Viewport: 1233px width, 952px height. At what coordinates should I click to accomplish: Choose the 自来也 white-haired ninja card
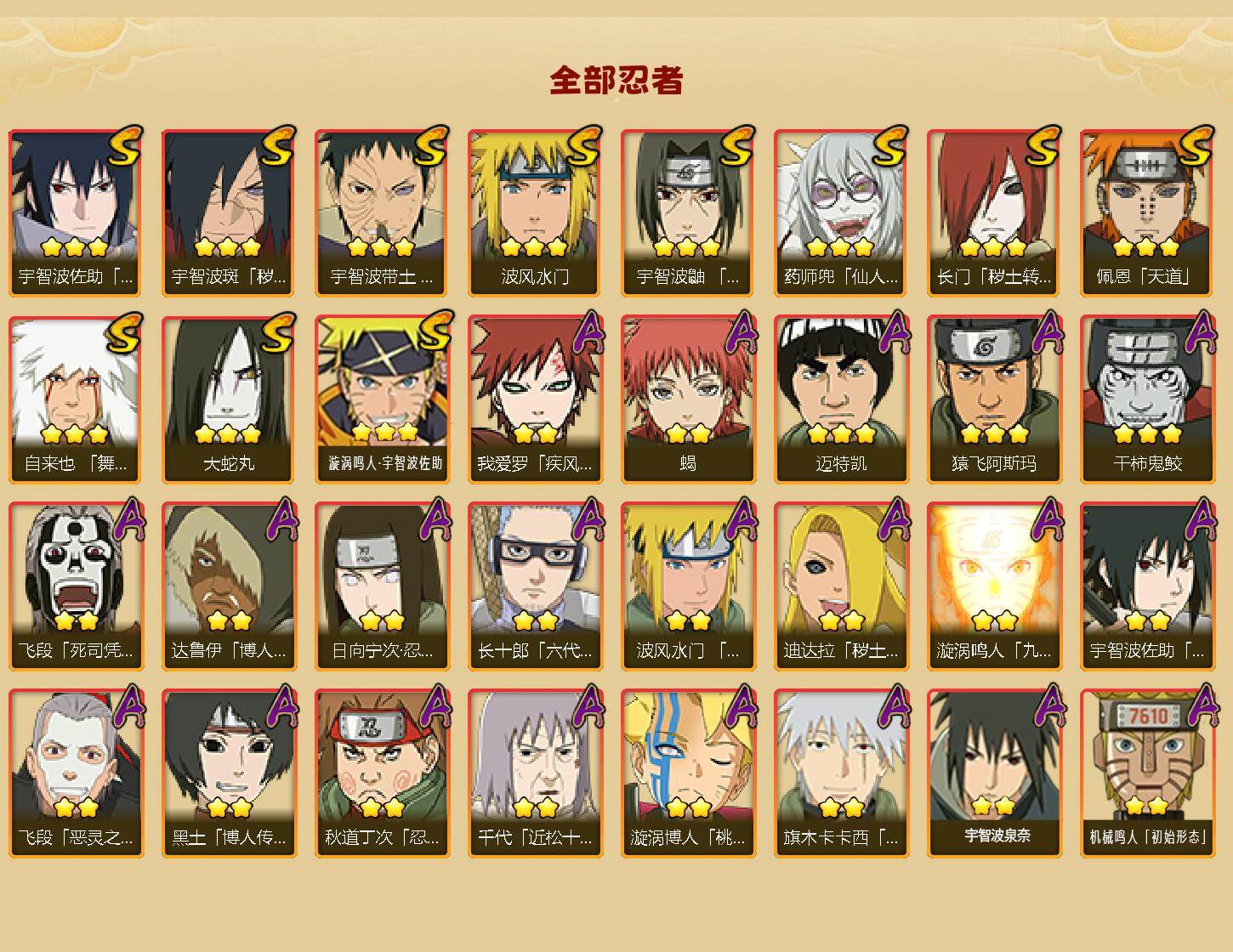click(76, 399)
